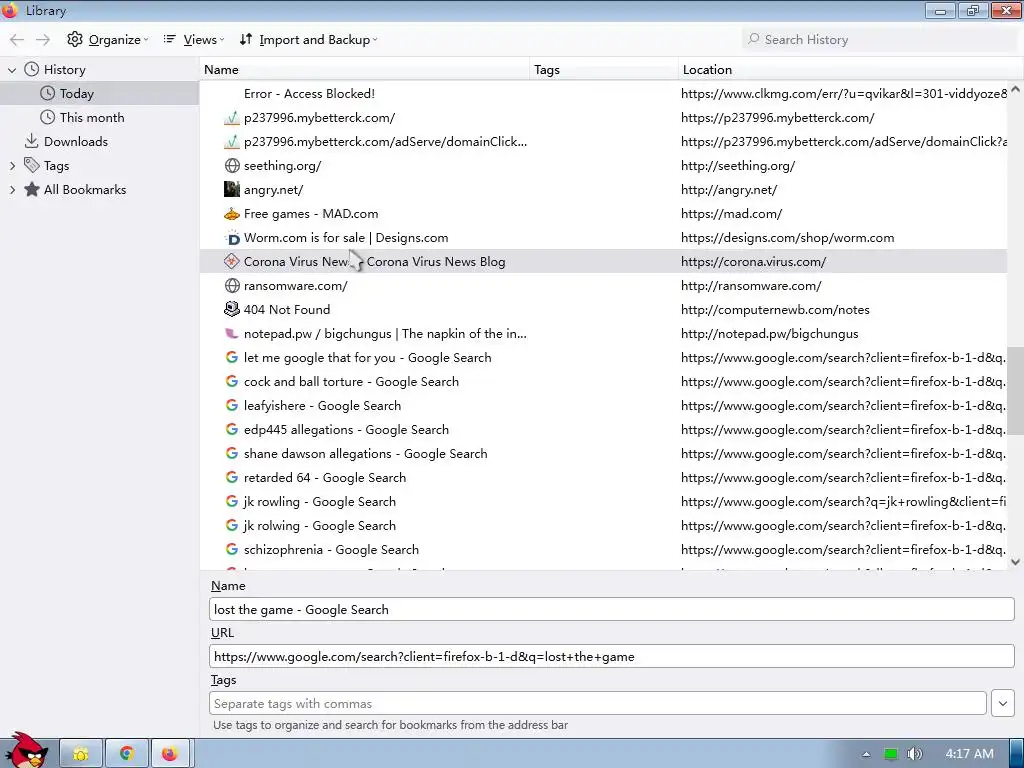Click the notepad.pw bigchungus favicon
This screenshot has width=1024, height=768.
tap(232, 334)
